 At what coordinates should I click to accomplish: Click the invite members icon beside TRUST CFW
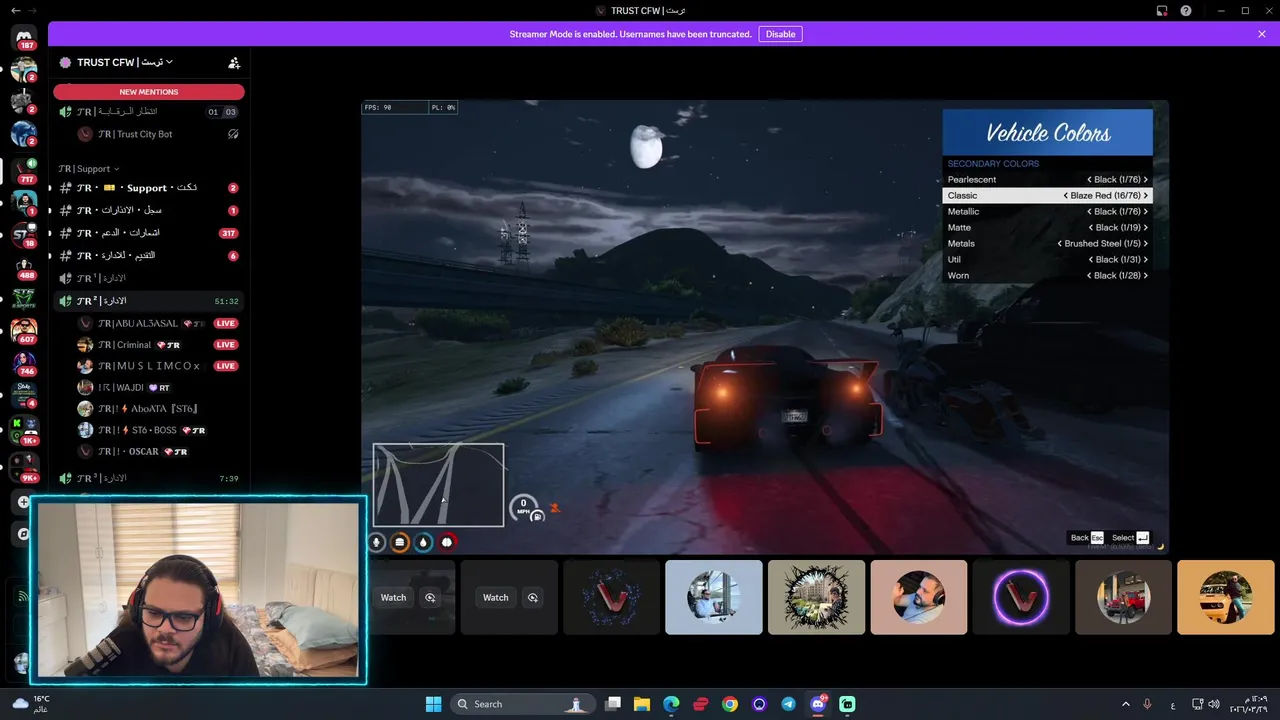[x=234, y=62]
